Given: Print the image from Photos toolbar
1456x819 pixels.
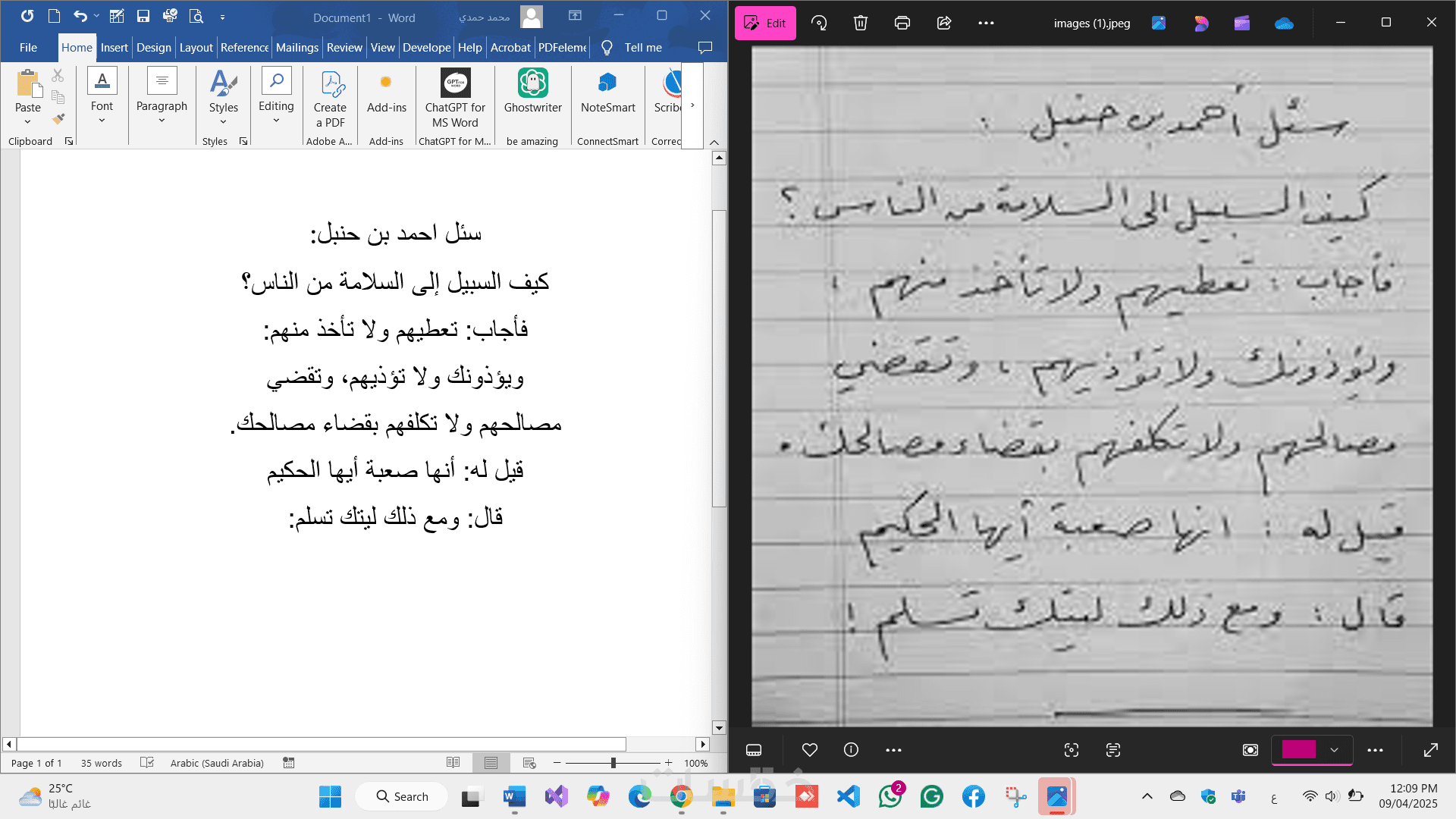Looking at the screenshot, I should (902, 23).
